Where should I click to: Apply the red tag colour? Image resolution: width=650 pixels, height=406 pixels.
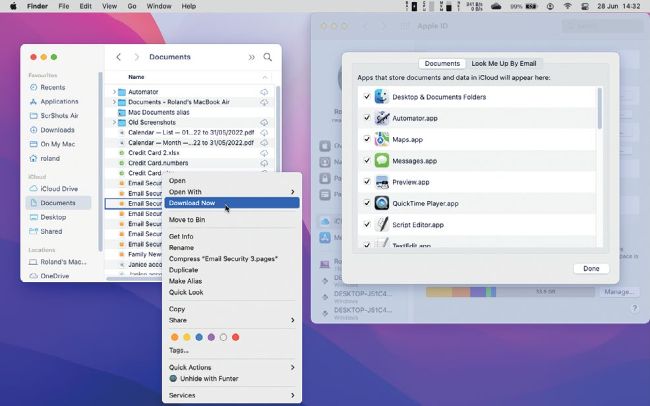click(x=235, y=338)
